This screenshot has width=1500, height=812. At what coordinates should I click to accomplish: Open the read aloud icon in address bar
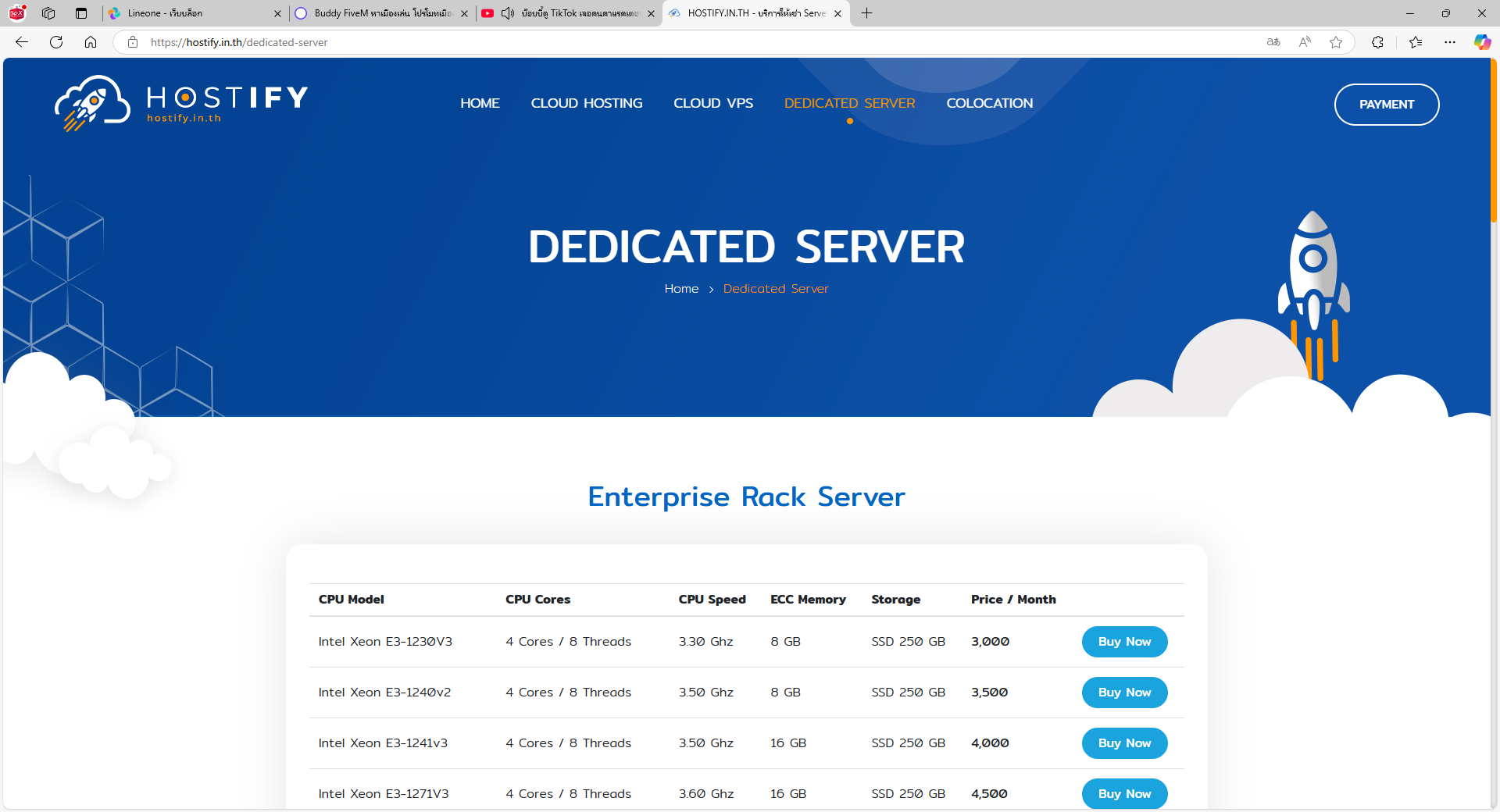point(1305,42)
